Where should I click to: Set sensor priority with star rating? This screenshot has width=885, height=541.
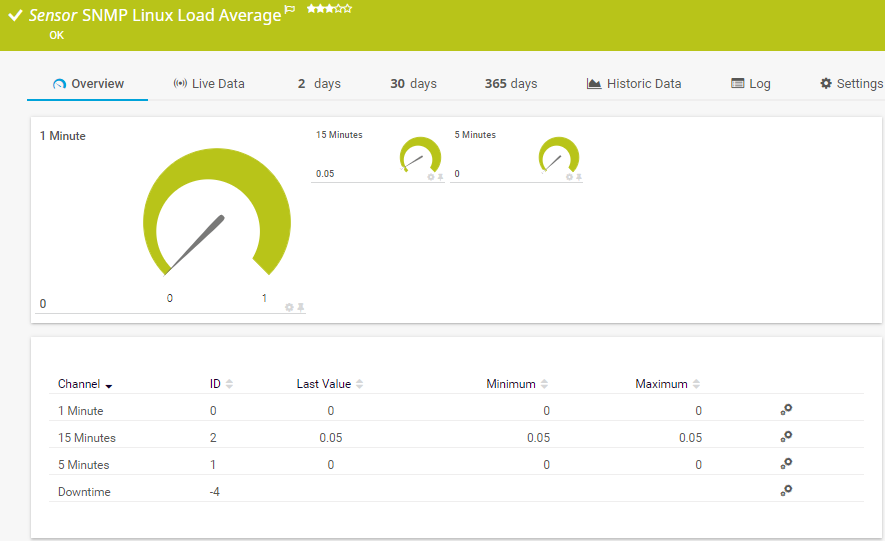[329, 8]
